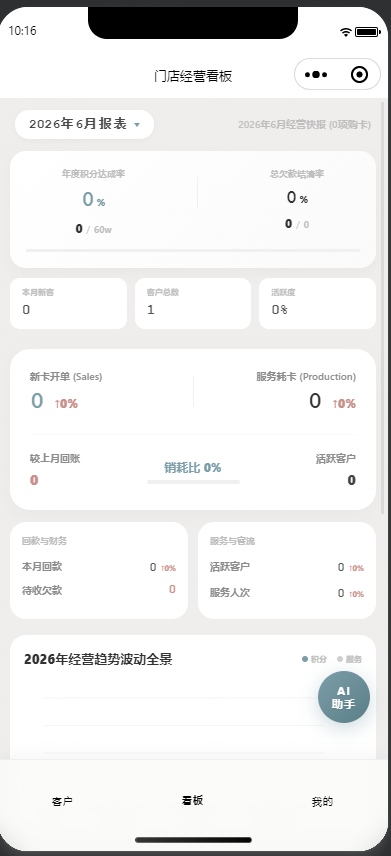391x856 pixels.
Task: Open the 客户总数 stat card
Action: 193,304
